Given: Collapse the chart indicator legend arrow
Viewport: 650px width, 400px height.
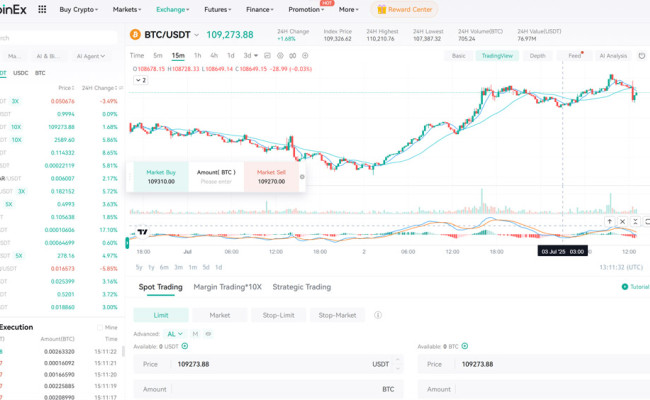Looking at the screenshot, I should pos(142,79).
